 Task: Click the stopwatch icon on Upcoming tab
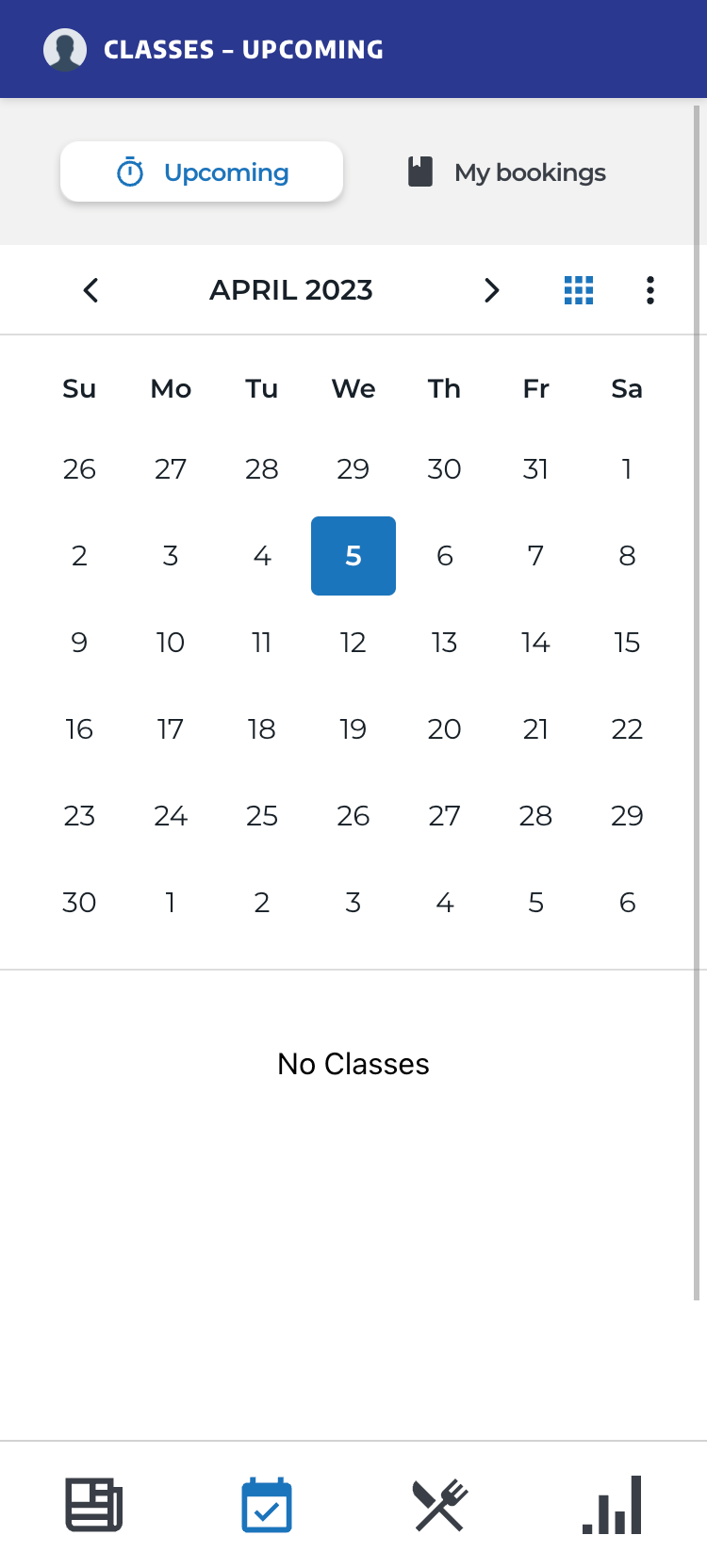pos(130,172)
